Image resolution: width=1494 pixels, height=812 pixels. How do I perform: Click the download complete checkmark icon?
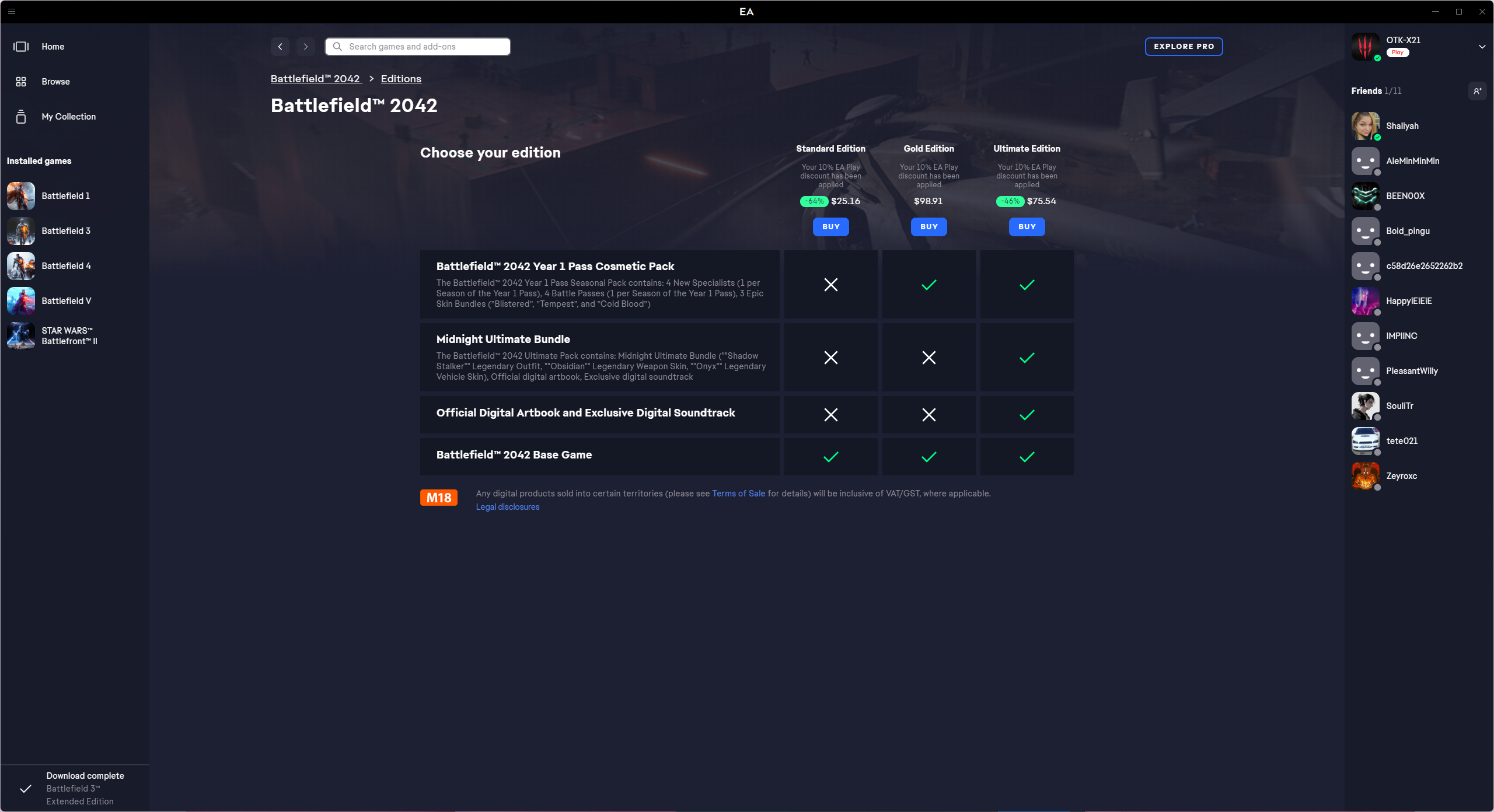(26, 789)
